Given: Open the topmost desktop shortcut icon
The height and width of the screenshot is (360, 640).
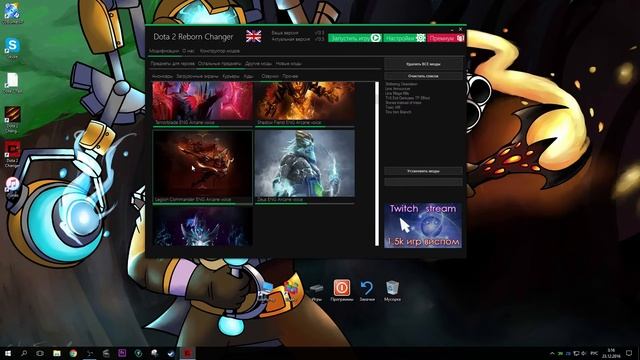Looking at the screenshot, I should point(12,12).
